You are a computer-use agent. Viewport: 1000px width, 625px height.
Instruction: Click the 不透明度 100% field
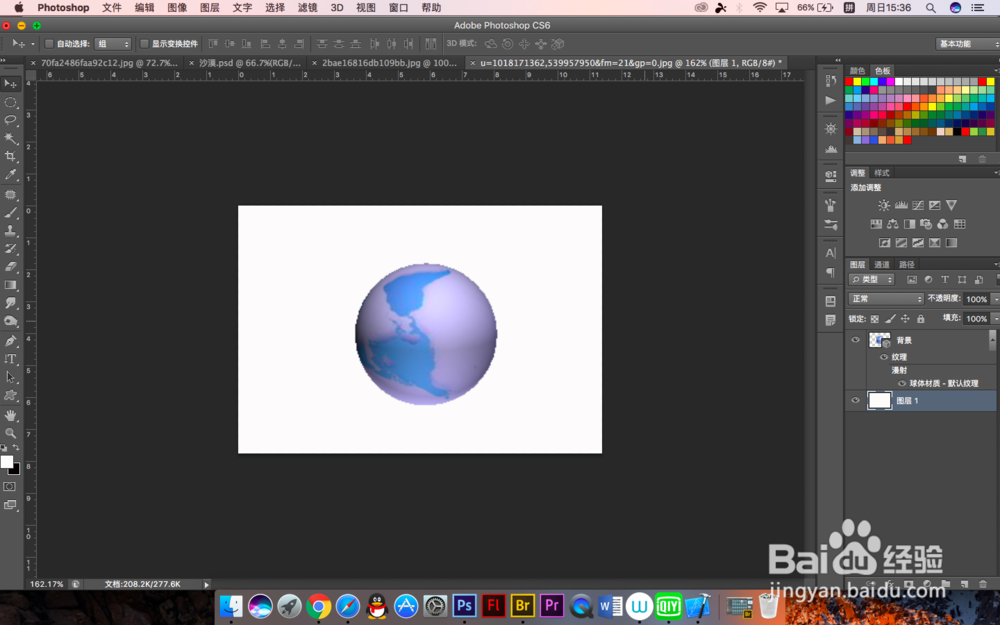pos(976,299)
